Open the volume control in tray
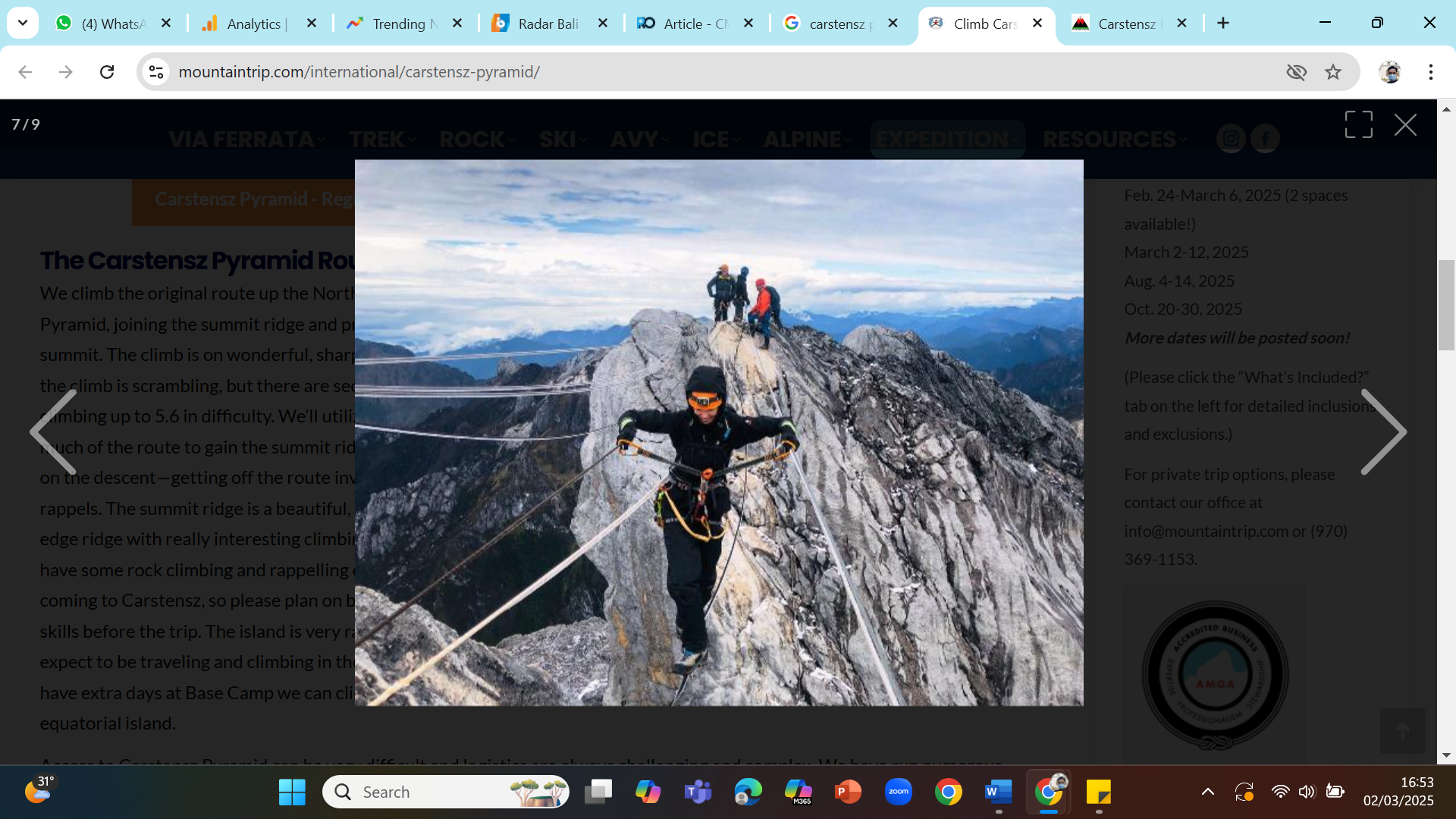Viewport: 1456px width, 819px height. (x=1307, y=792)
